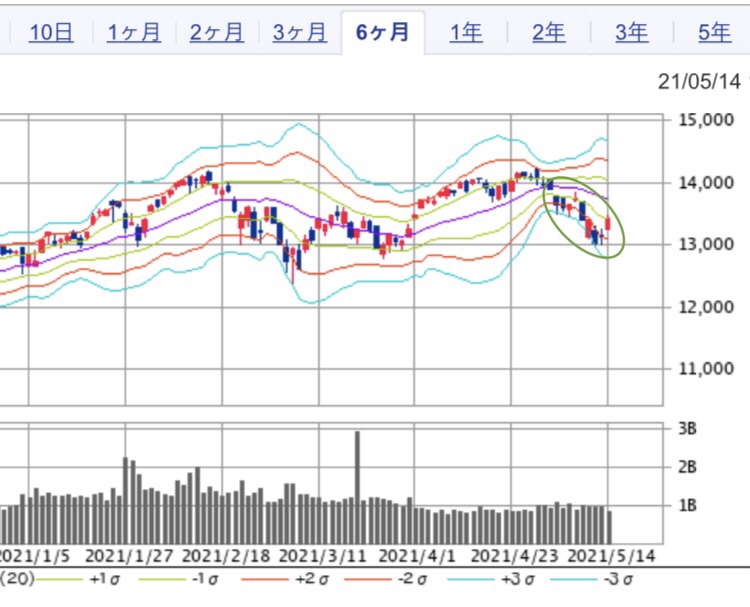Click the 15,000 price axis label
The image size is (750, 607).
(x=706, y=120)
